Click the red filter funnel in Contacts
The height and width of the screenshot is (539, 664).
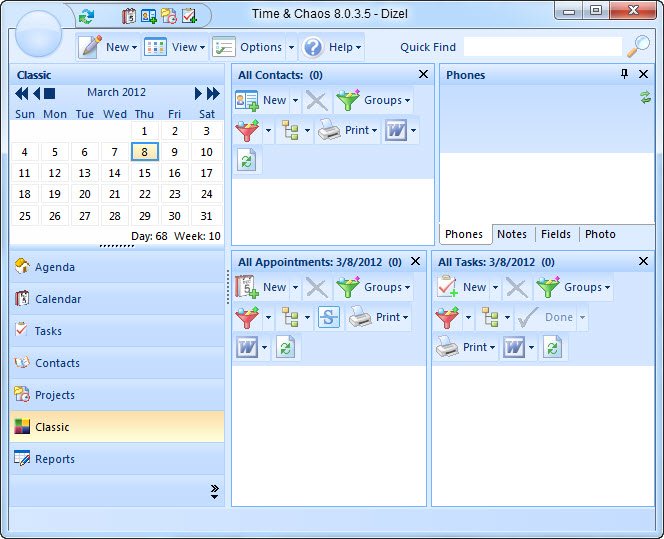[x=247, y=130]
